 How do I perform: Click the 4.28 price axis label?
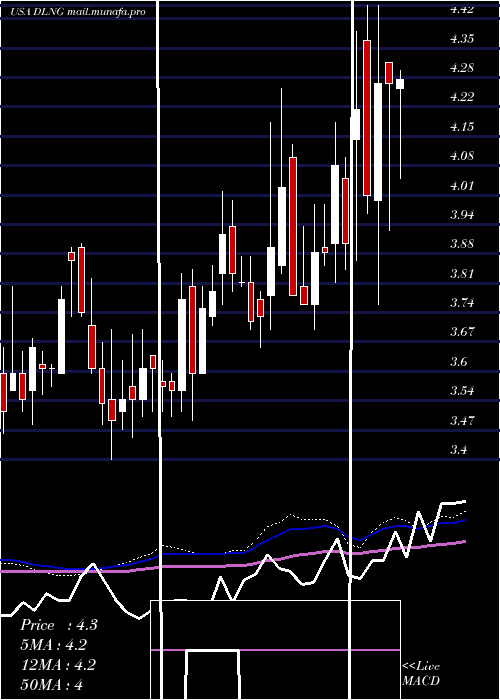[462, 68]
